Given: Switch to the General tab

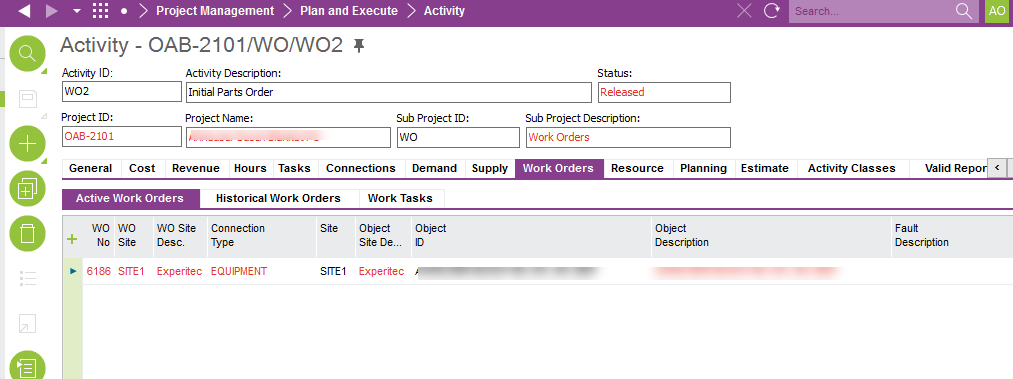Looking at the screenshot, I should click(90, 169).
